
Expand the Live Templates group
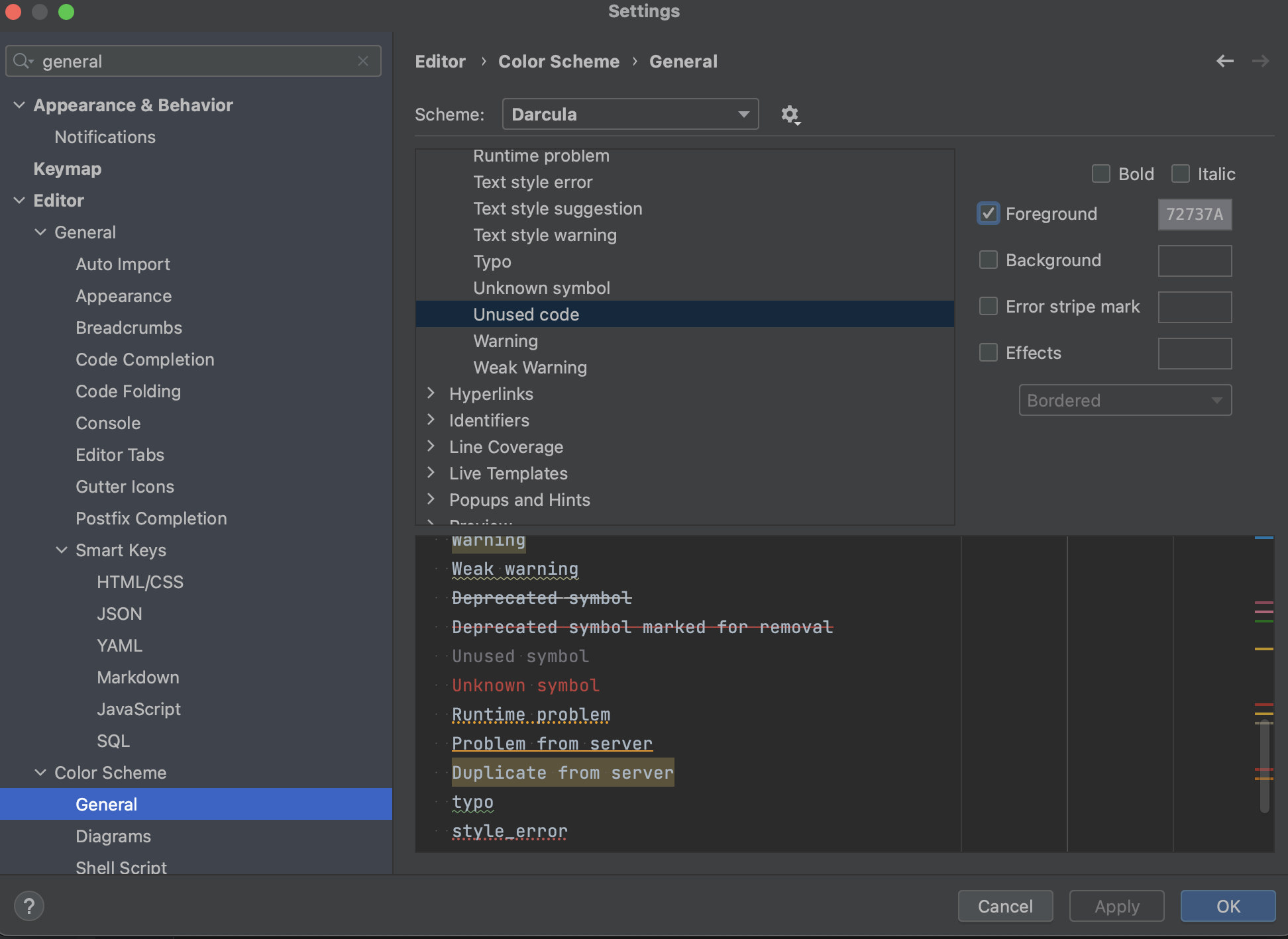(431, 472)
